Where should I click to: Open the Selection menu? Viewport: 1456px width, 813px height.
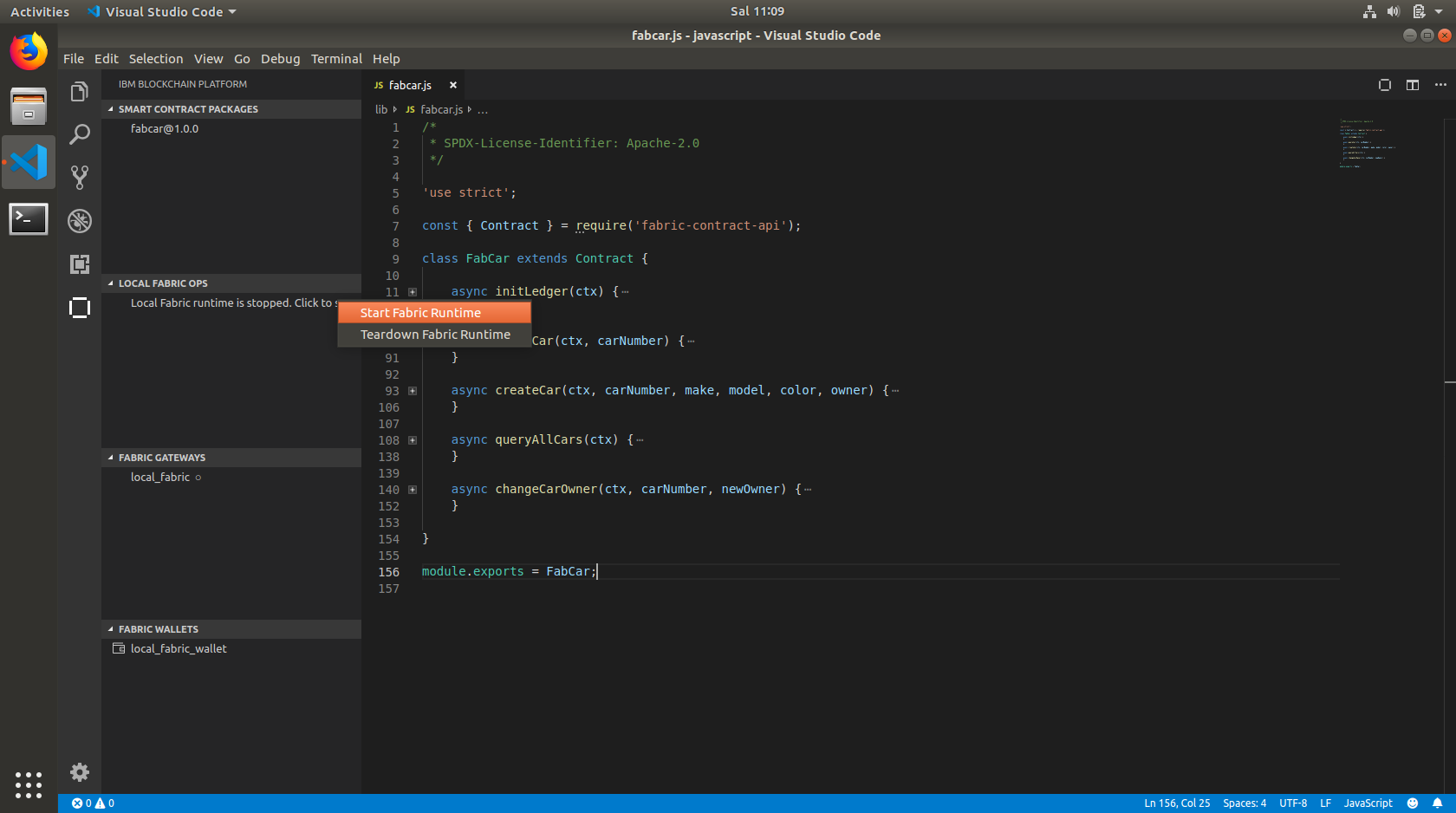(x=156, y=59)
